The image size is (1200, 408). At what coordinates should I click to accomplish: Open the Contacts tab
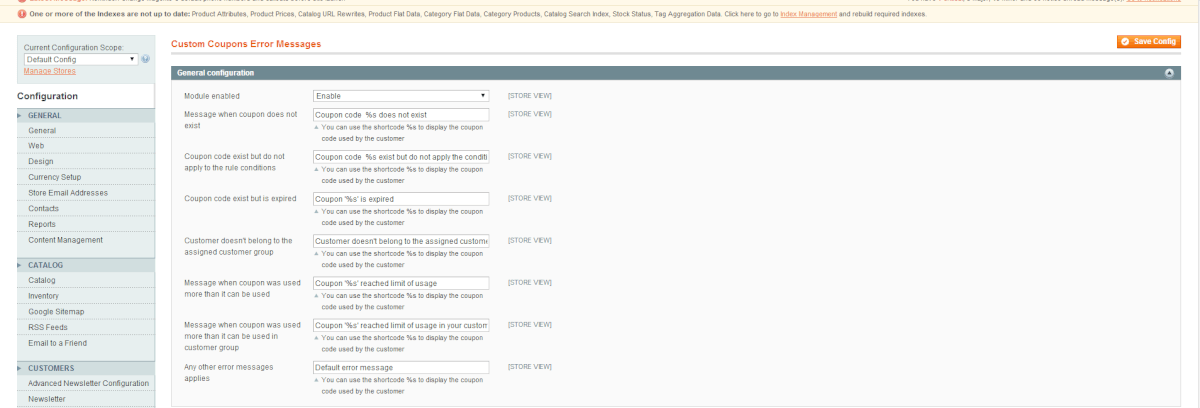[85, 208]
